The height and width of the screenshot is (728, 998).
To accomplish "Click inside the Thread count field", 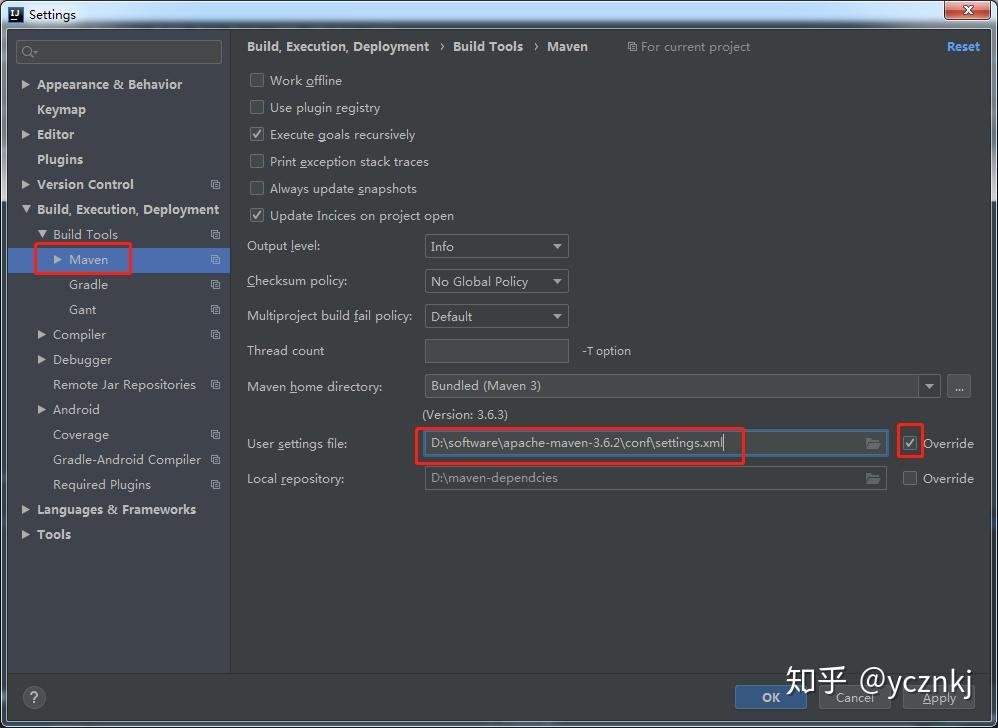I will pos(496,350).
